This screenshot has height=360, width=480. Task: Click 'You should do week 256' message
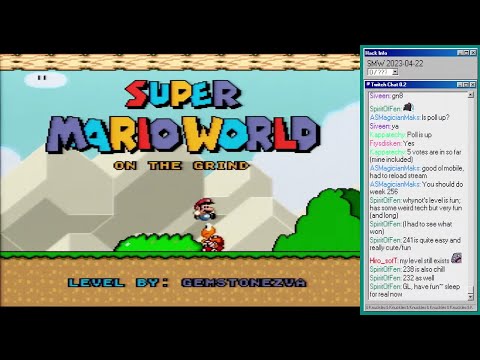(416, 188)
